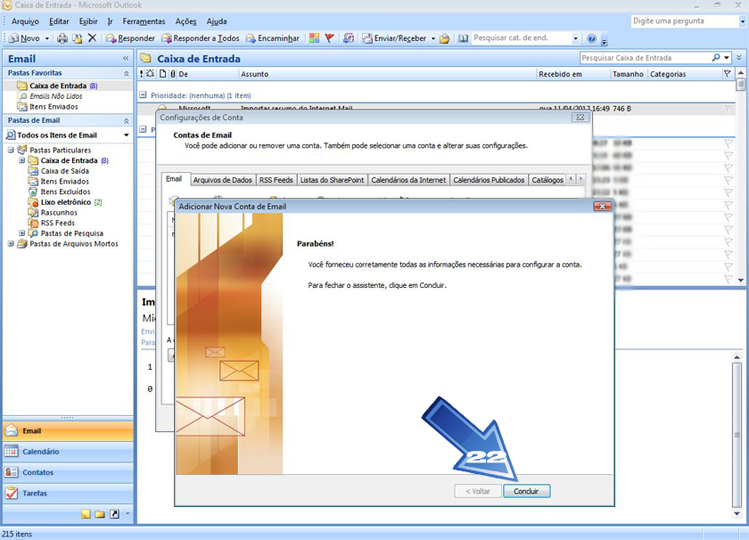
Task: Open the Novo dropdown arrow
Action: click(47, 38)
